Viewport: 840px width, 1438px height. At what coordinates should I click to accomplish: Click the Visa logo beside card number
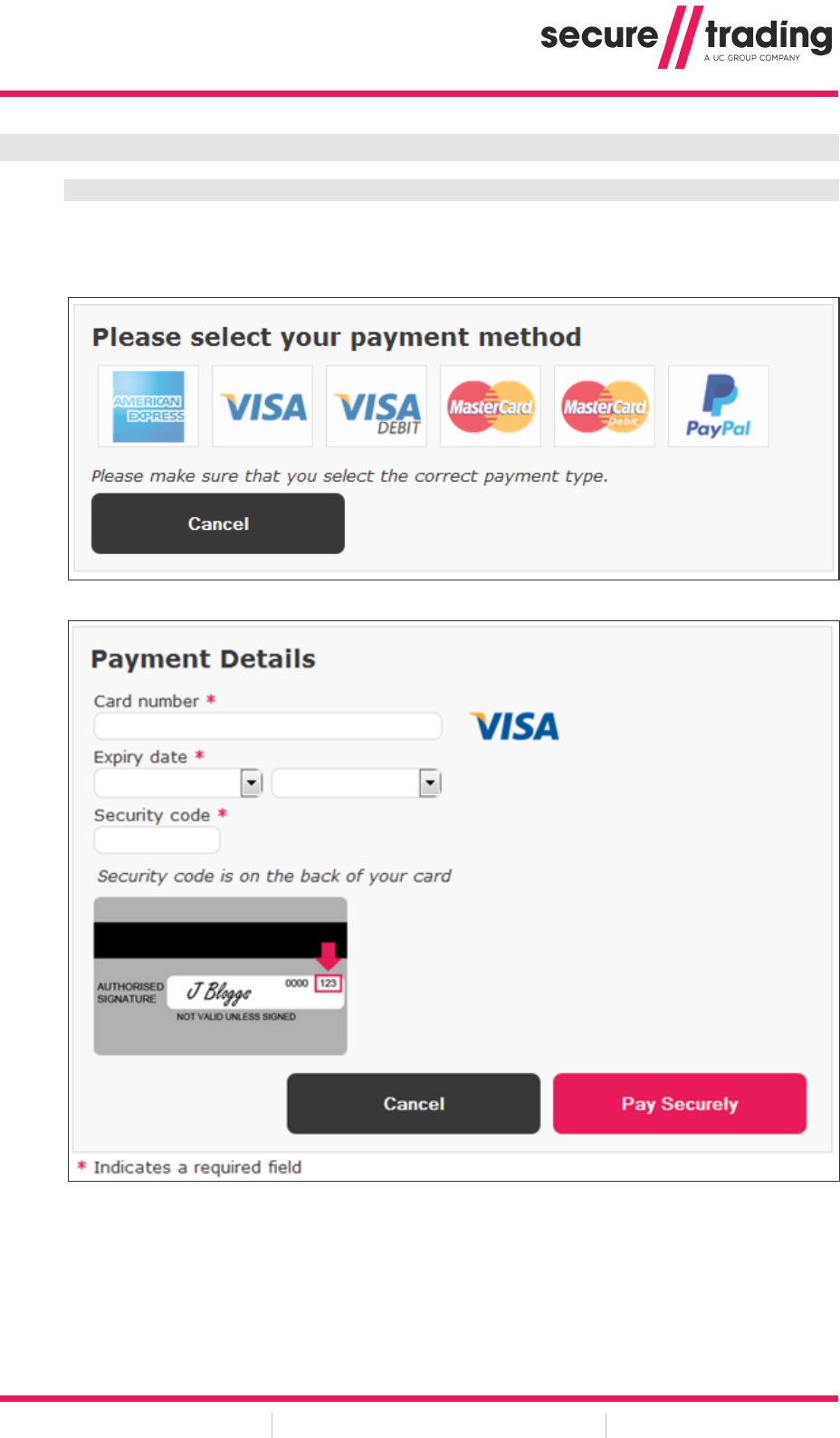click(514, 726)
